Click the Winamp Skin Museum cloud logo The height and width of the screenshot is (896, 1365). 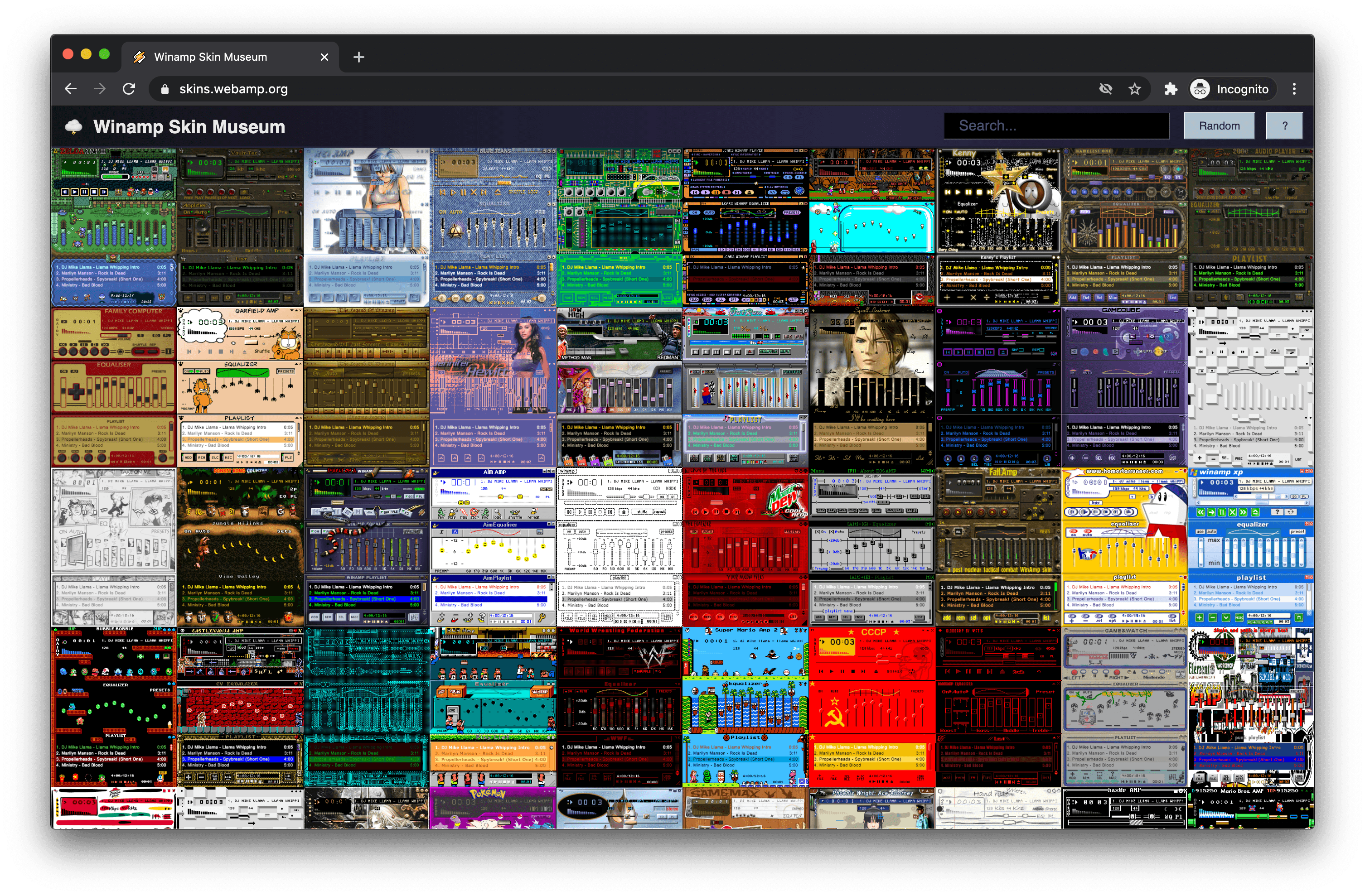(73, 127)
